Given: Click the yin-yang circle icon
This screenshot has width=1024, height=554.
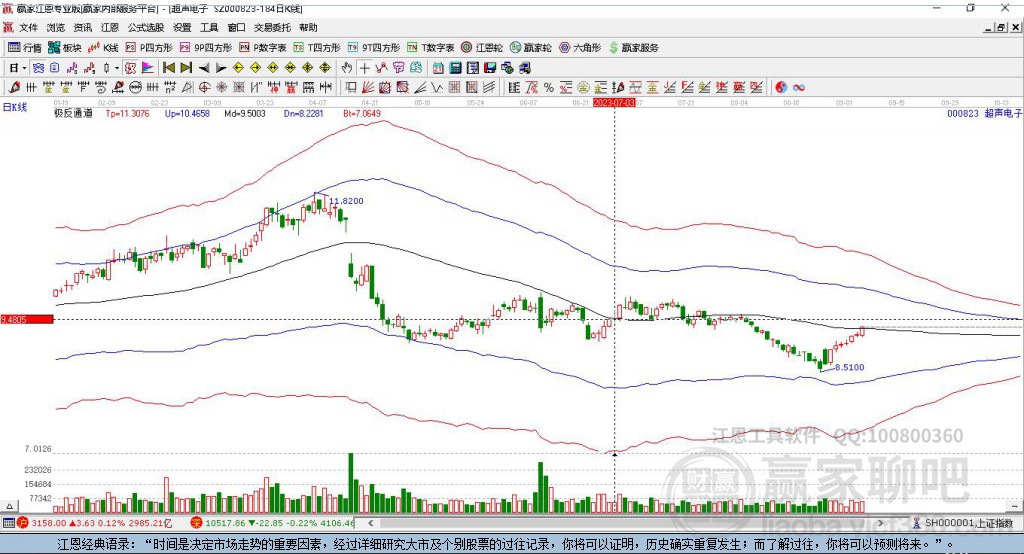Looking at the screenshot, I should (781, 88).
